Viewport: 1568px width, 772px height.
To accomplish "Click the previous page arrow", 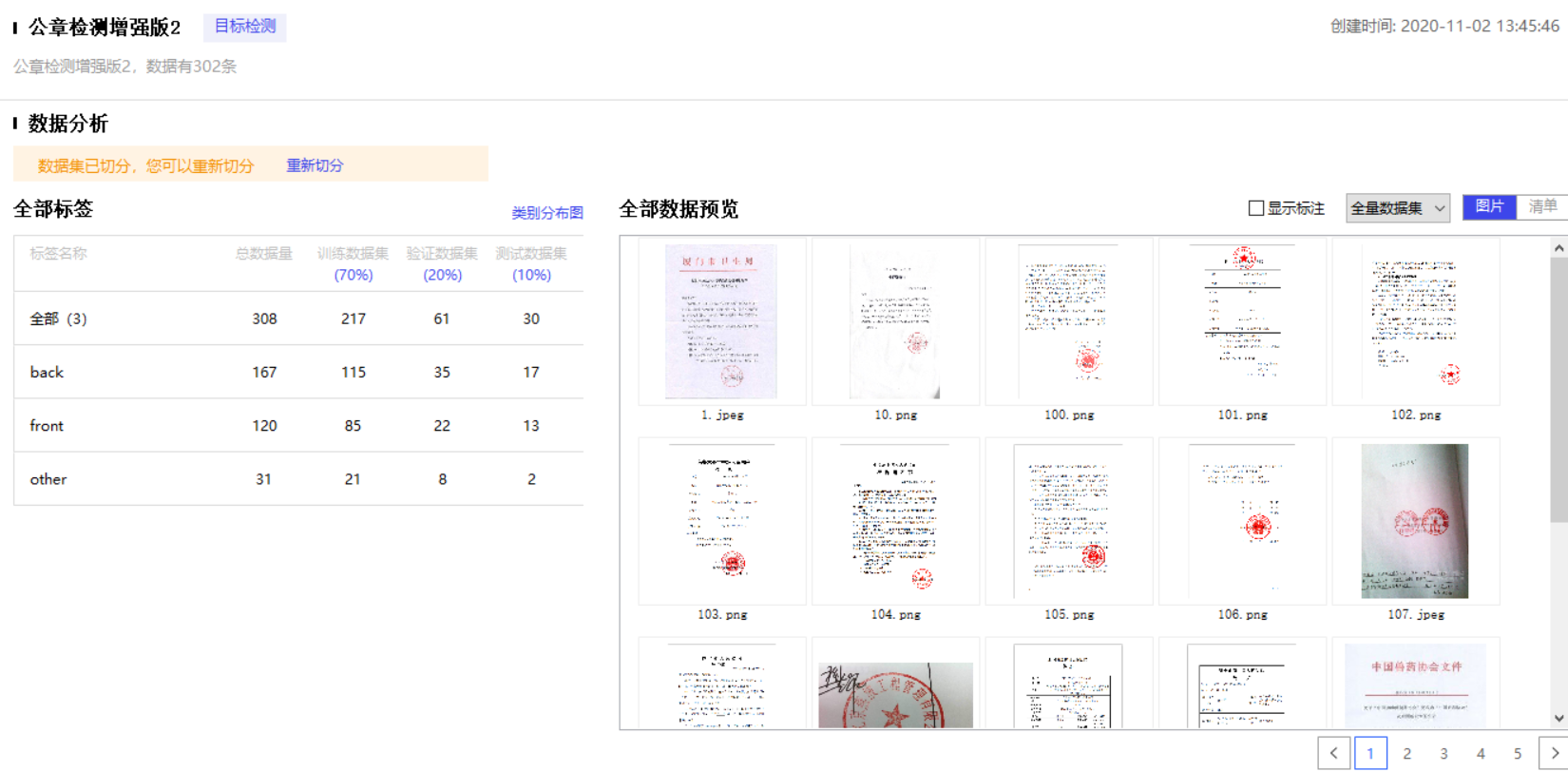I will pos(1334,753).
